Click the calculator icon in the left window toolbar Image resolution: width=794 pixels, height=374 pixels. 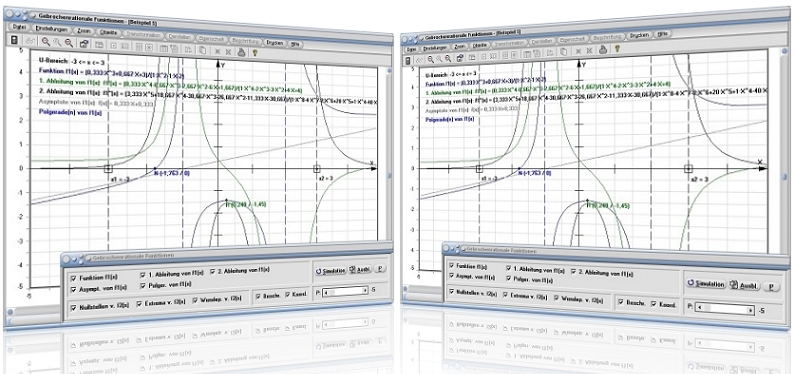coord(15,40)
